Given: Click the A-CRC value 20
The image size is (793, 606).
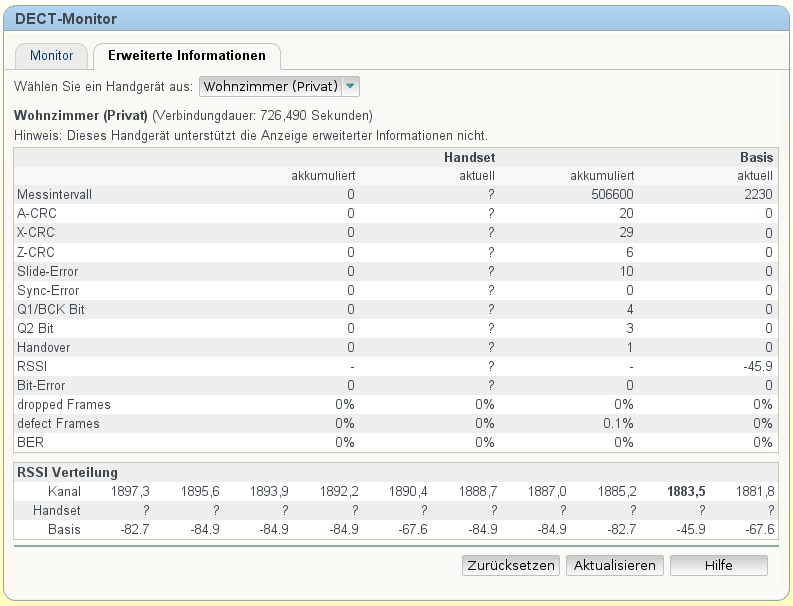Looking at the screenshot, I should point(626,213).
